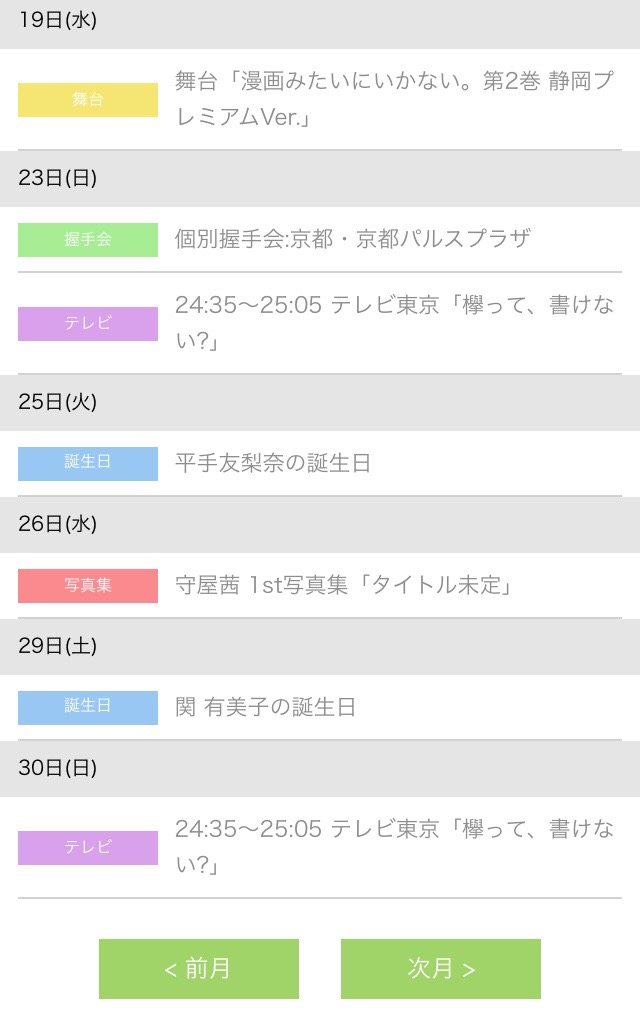This screenshot has height=1020, width=640.
Task: Select the 23日(日) date header
Action: [x=320, y=178]
